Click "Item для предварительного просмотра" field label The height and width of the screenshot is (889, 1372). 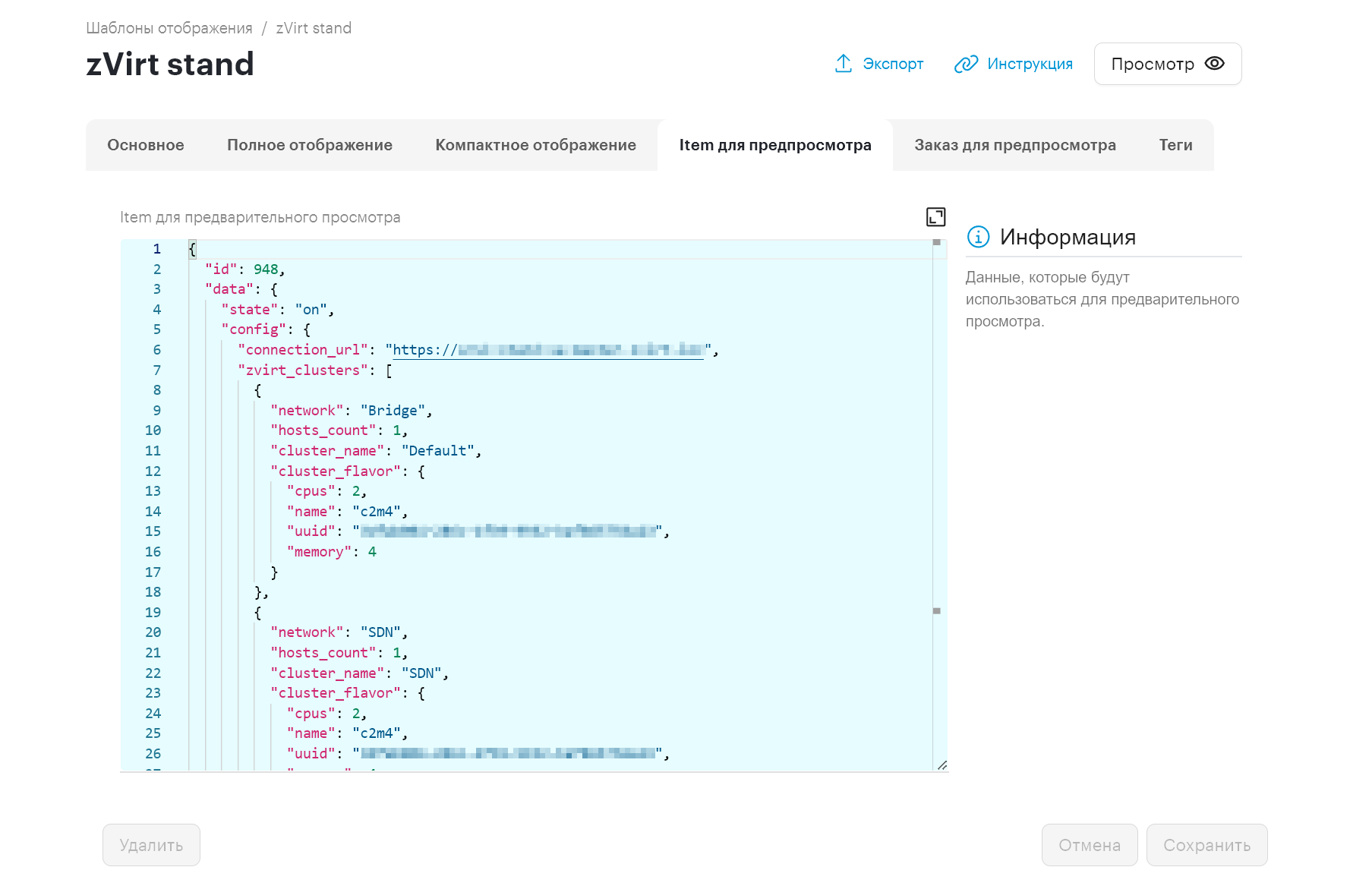pos(260,217)
